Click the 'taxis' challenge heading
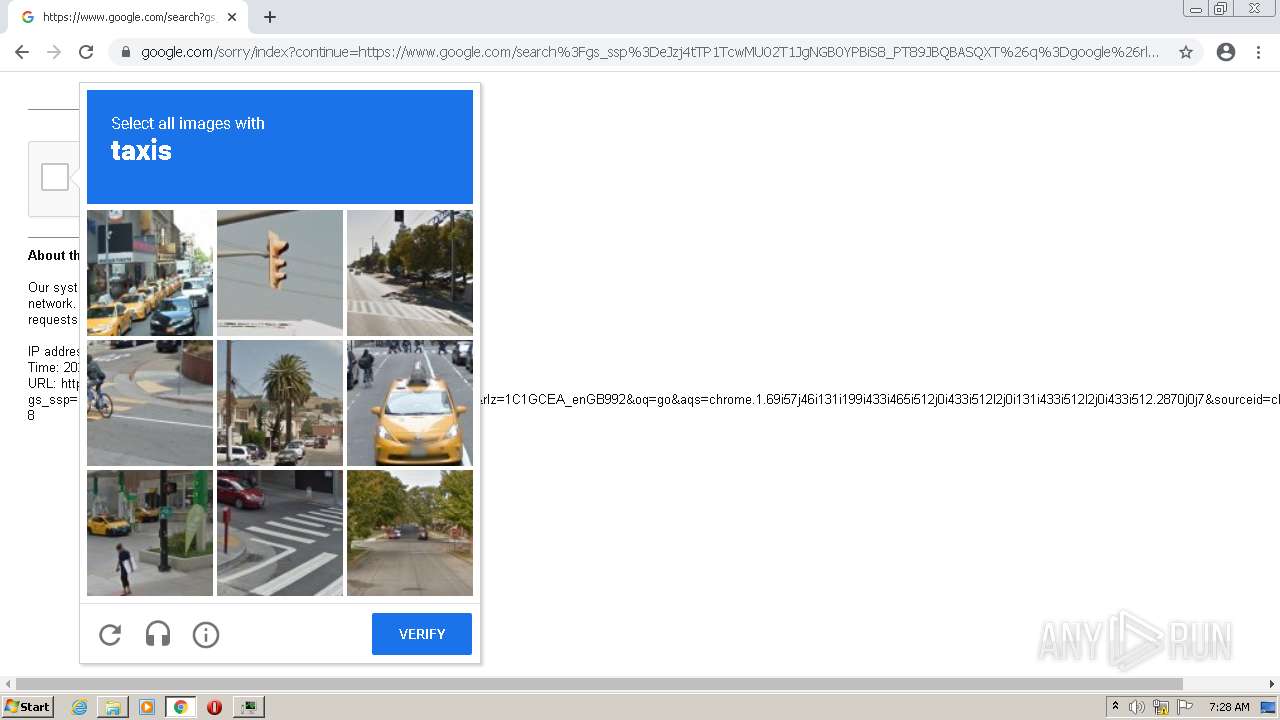1280x720 pixels. tap(141, 151)
